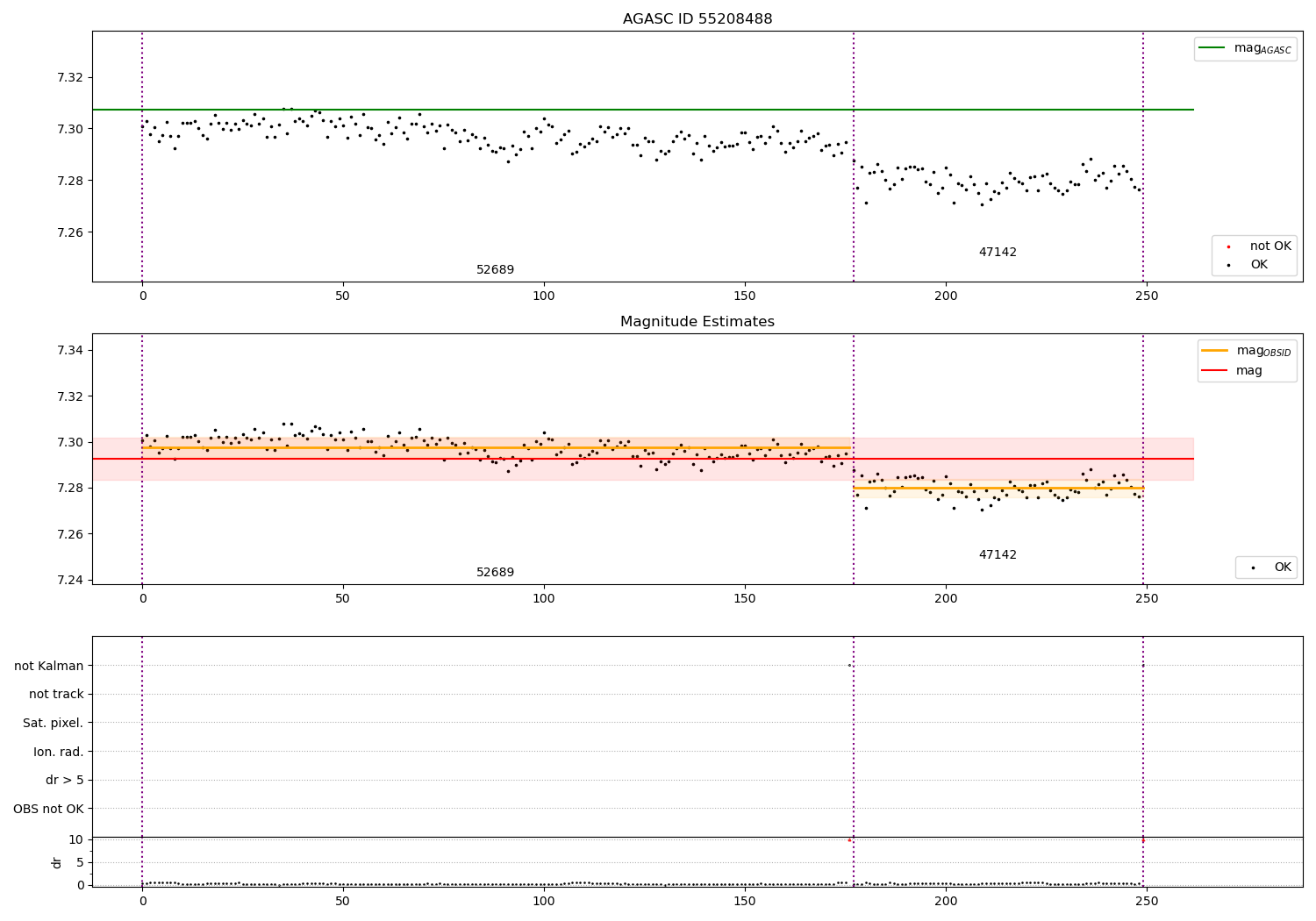Select the 'not track' row label
The width and height of the screenshot is (1316, 921).
point(56,694)
